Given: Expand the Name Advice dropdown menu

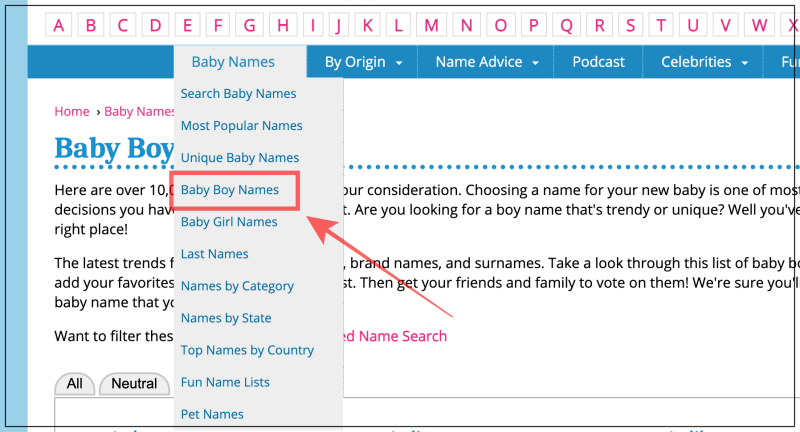Looking at the screenshot, I should click(x=486, y=62).
